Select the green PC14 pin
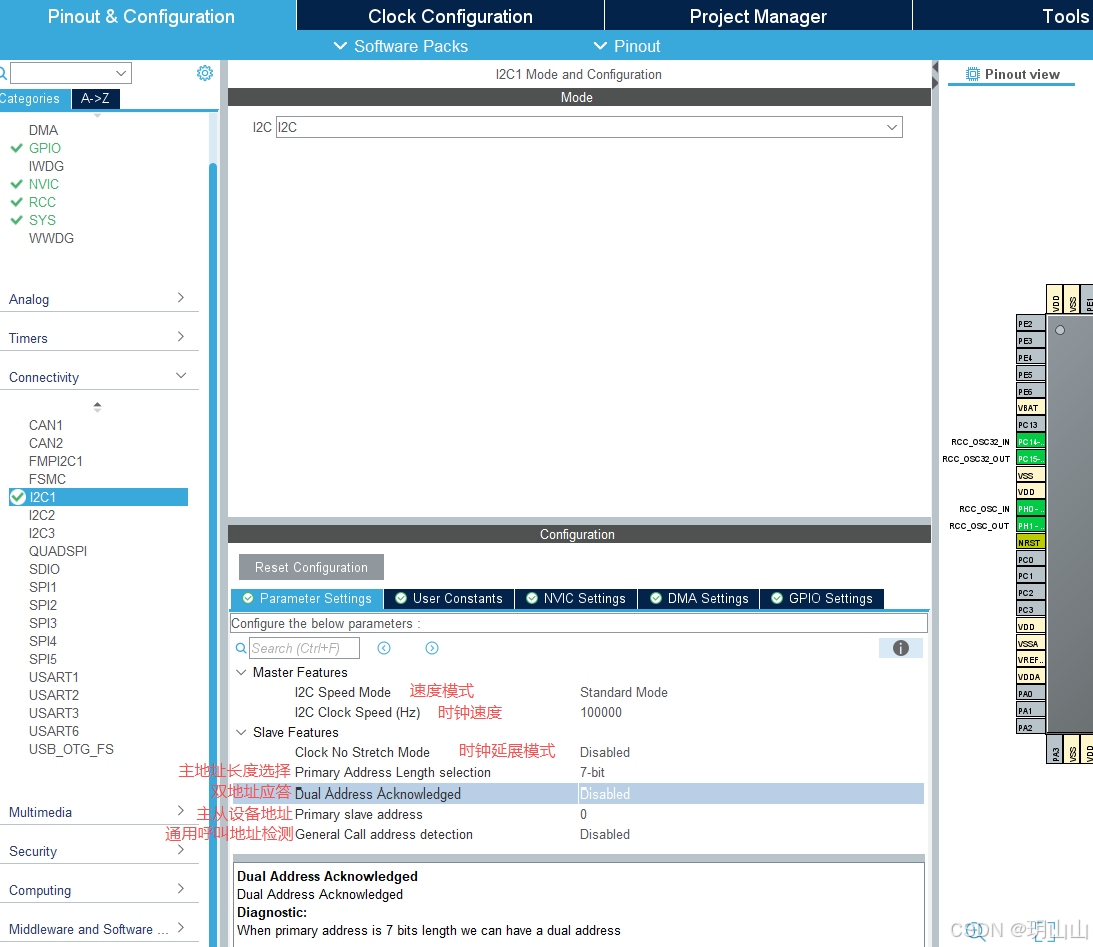The image size is (1093, 947). pyautogui.click(x=1030, y=442)
